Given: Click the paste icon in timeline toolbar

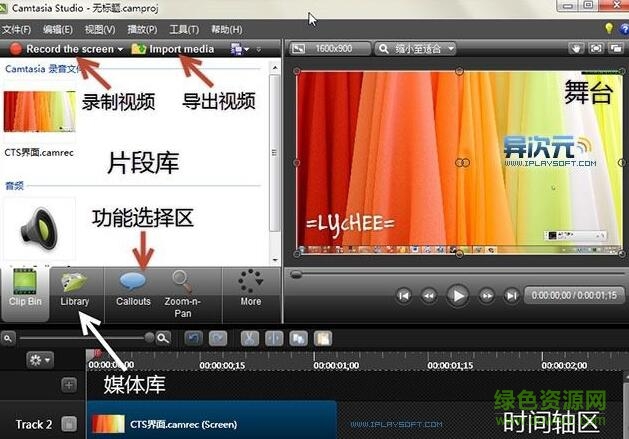Looking at the screenshot, I should click(323, 339).
